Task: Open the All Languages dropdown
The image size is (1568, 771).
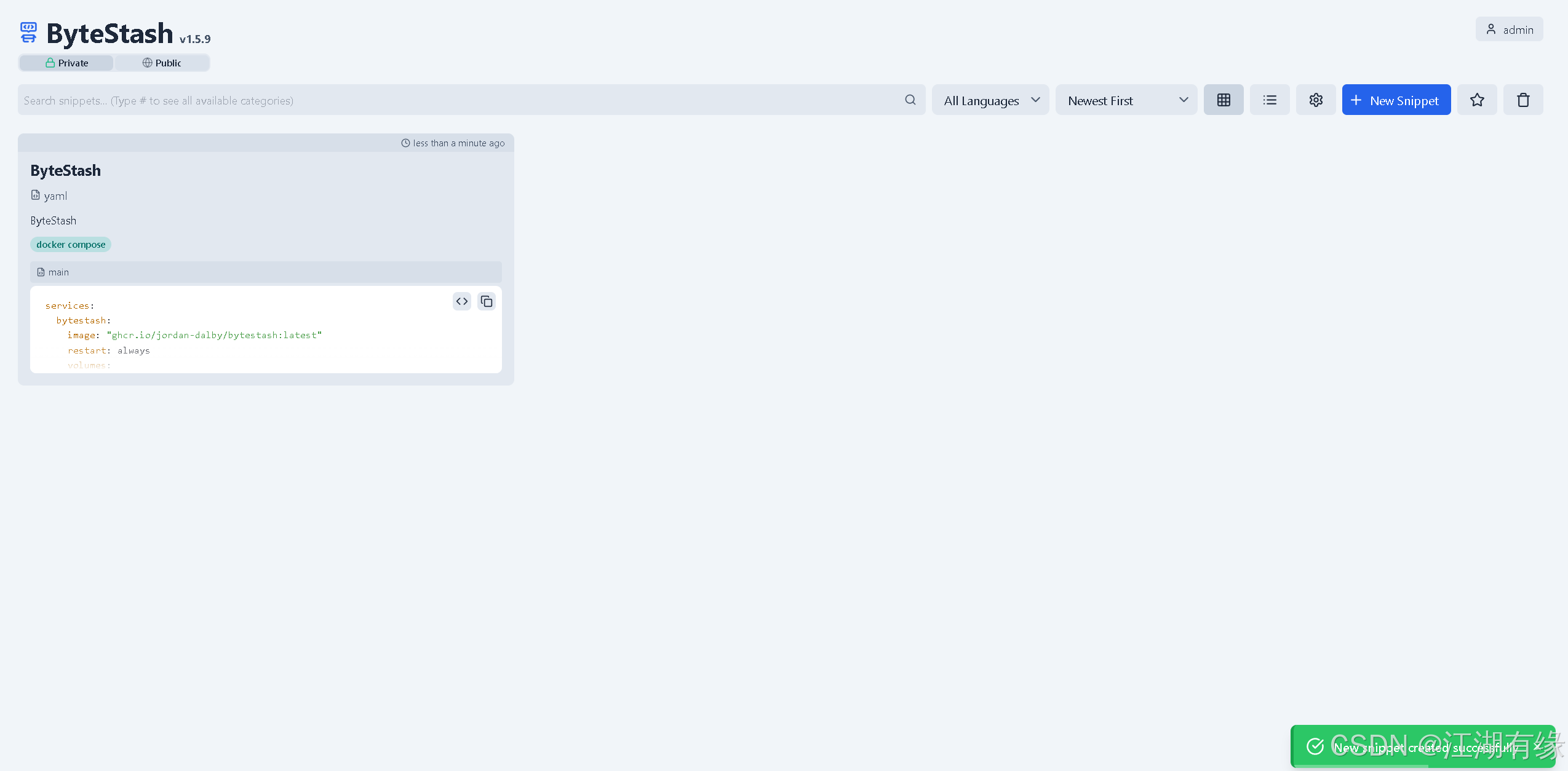Action: [990, 100]
